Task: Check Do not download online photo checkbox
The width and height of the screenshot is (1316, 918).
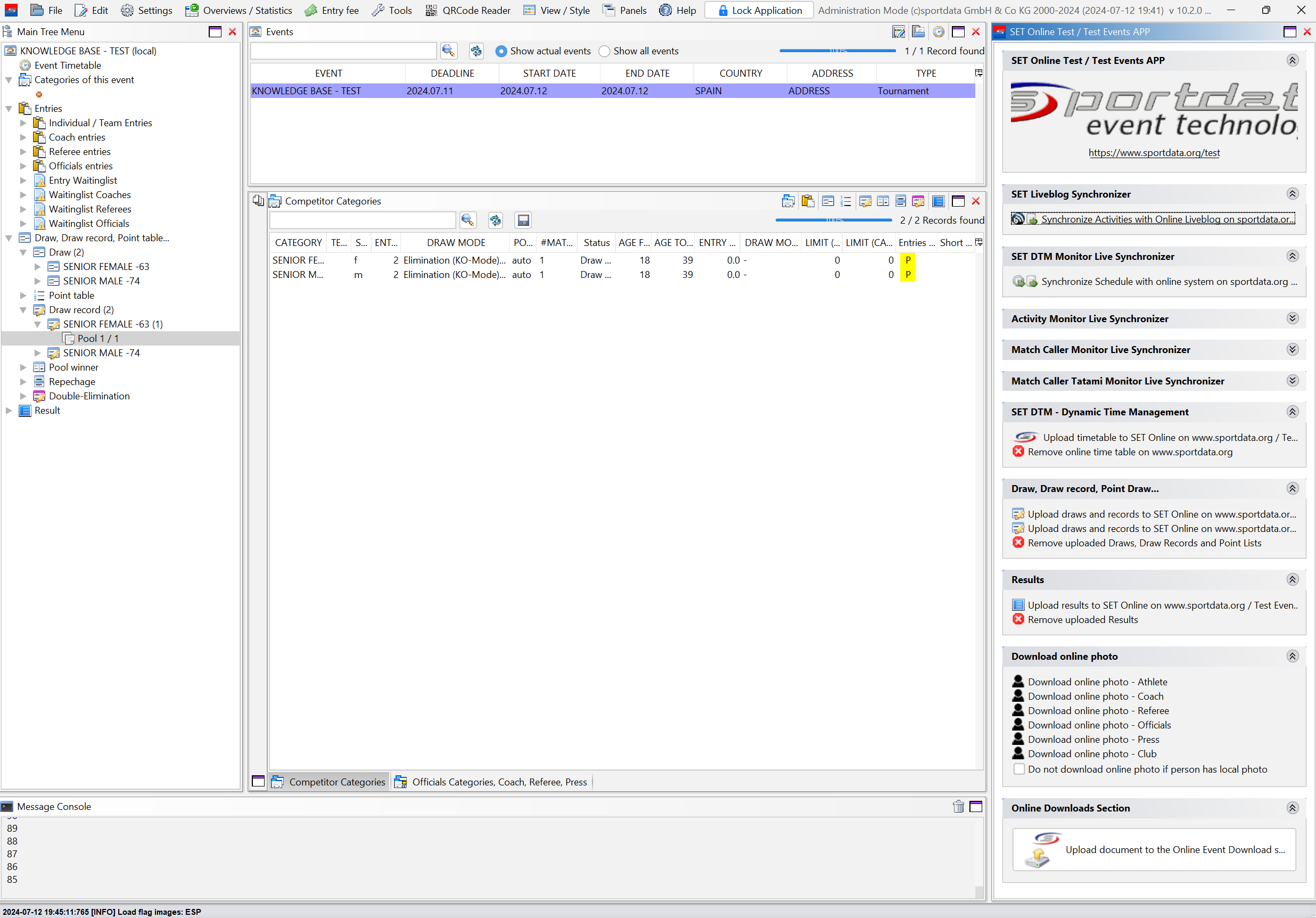Action: (1018, 769)
